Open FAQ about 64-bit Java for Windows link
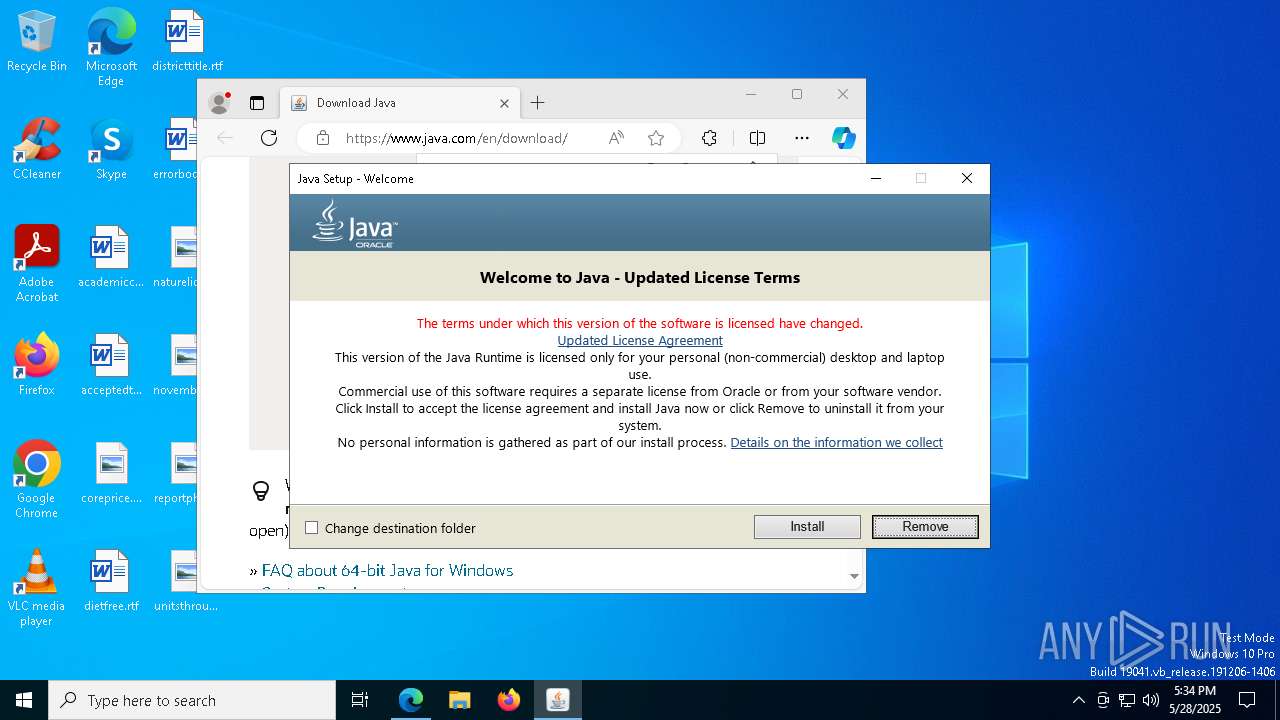Viewport: 1280px width, 720px height. (x=387, y=571)
